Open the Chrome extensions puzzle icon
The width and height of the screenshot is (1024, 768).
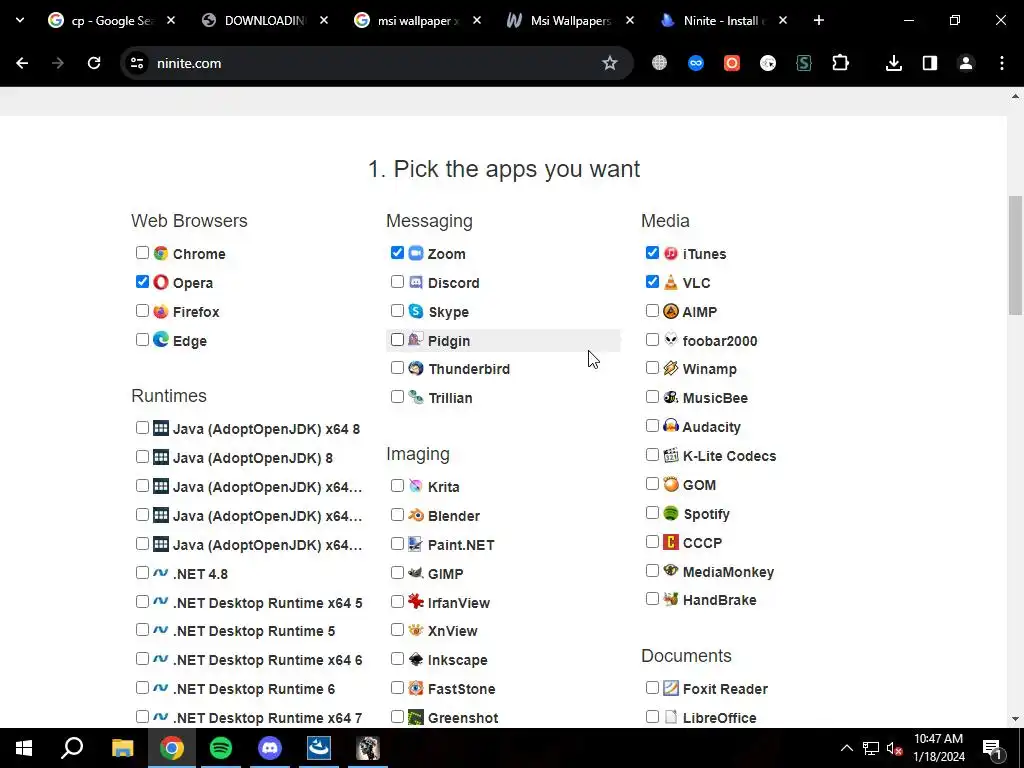tap(840, 63)
